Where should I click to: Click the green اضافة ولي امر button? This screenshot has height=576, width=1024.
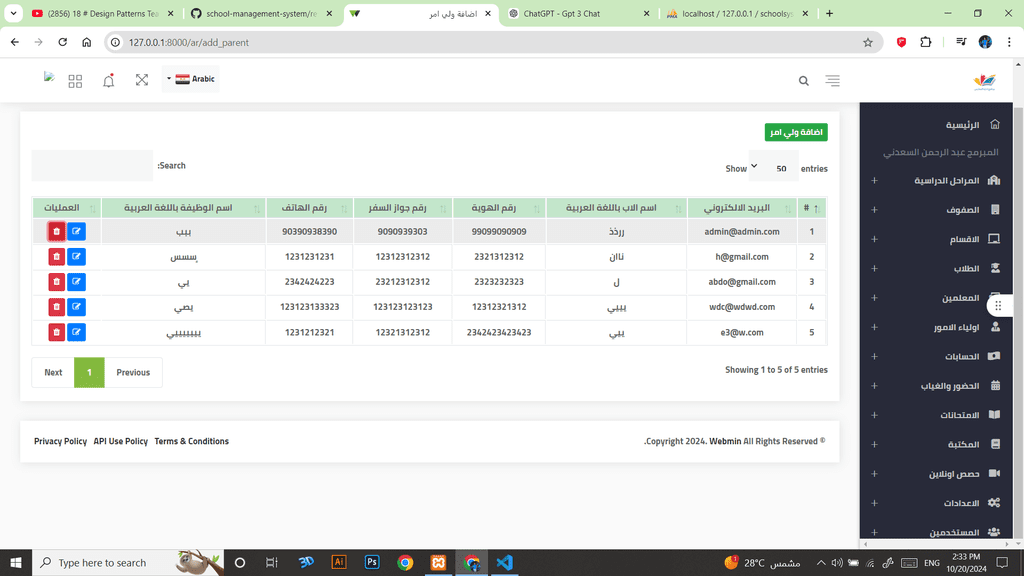point(796,133)
